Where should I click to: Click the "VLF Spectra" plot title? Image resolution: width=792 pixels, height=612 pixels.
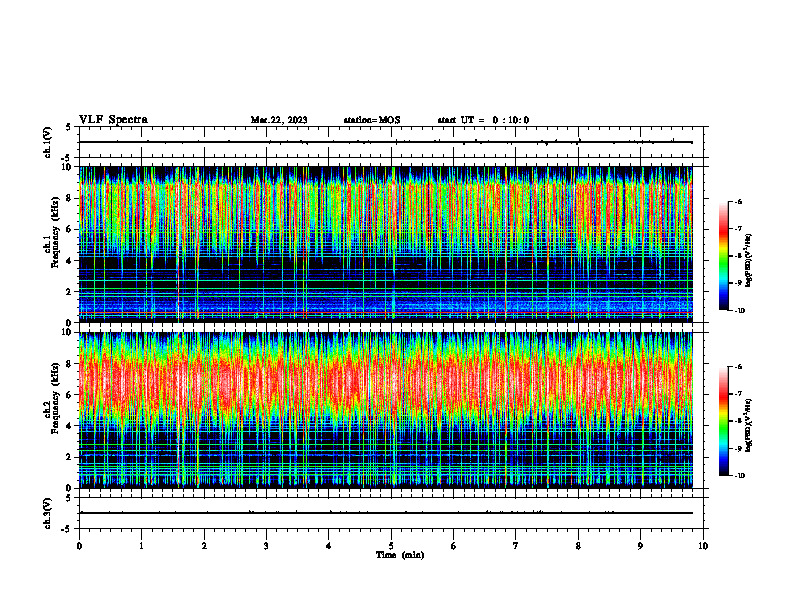point(114,120)
